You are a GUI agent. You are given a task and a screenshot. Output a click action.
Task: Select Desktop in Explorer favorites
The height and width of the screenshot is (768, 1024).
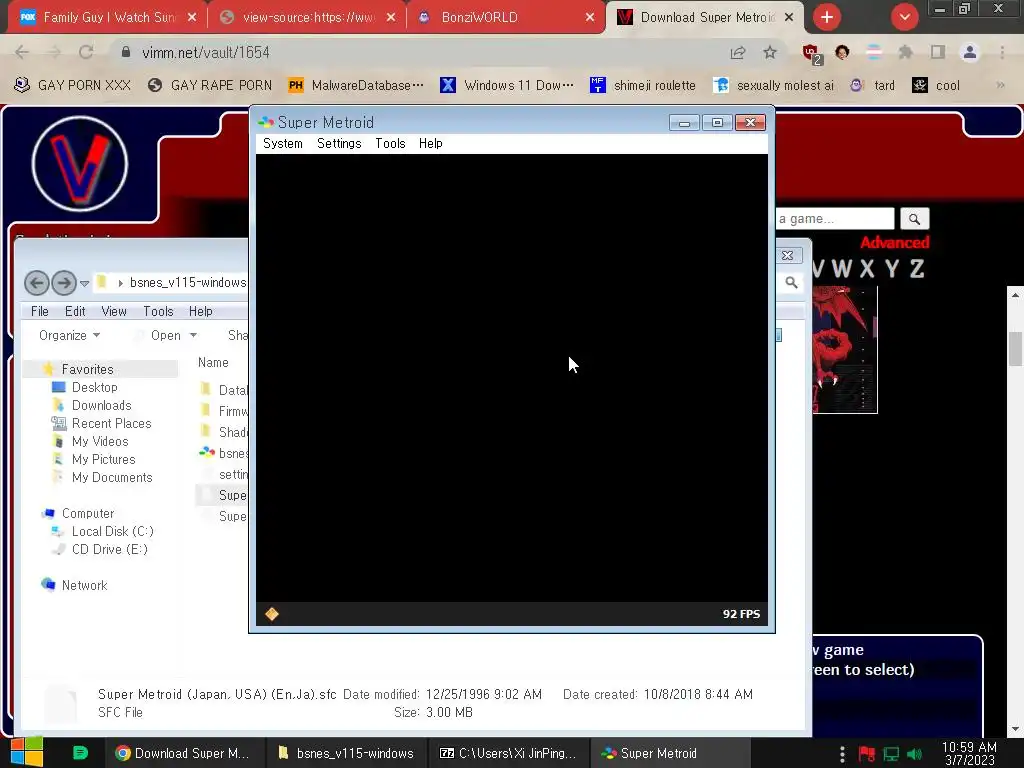pos(94,387)
